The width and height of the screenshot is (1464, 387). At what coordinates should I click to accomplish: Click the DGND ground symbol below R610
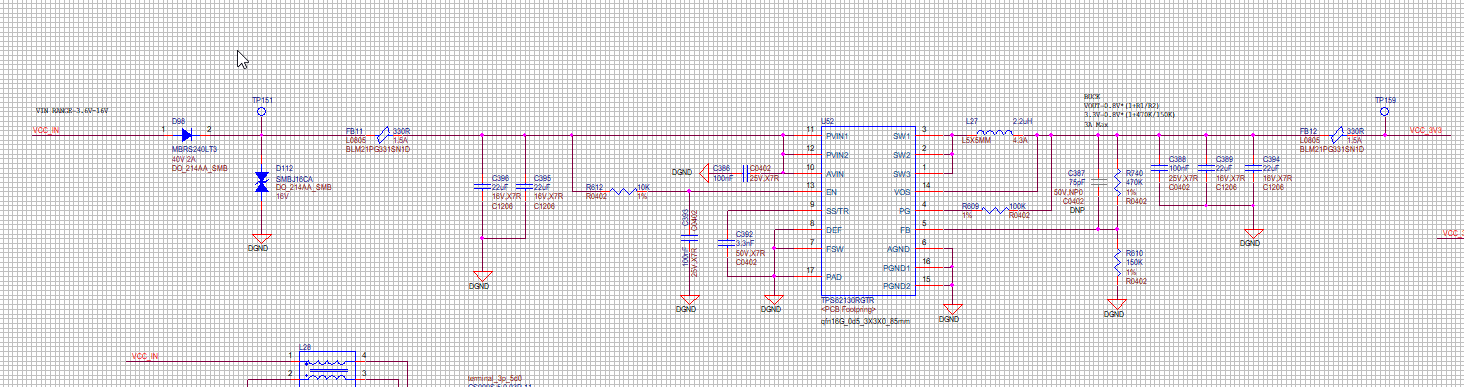click(1117, 304)
